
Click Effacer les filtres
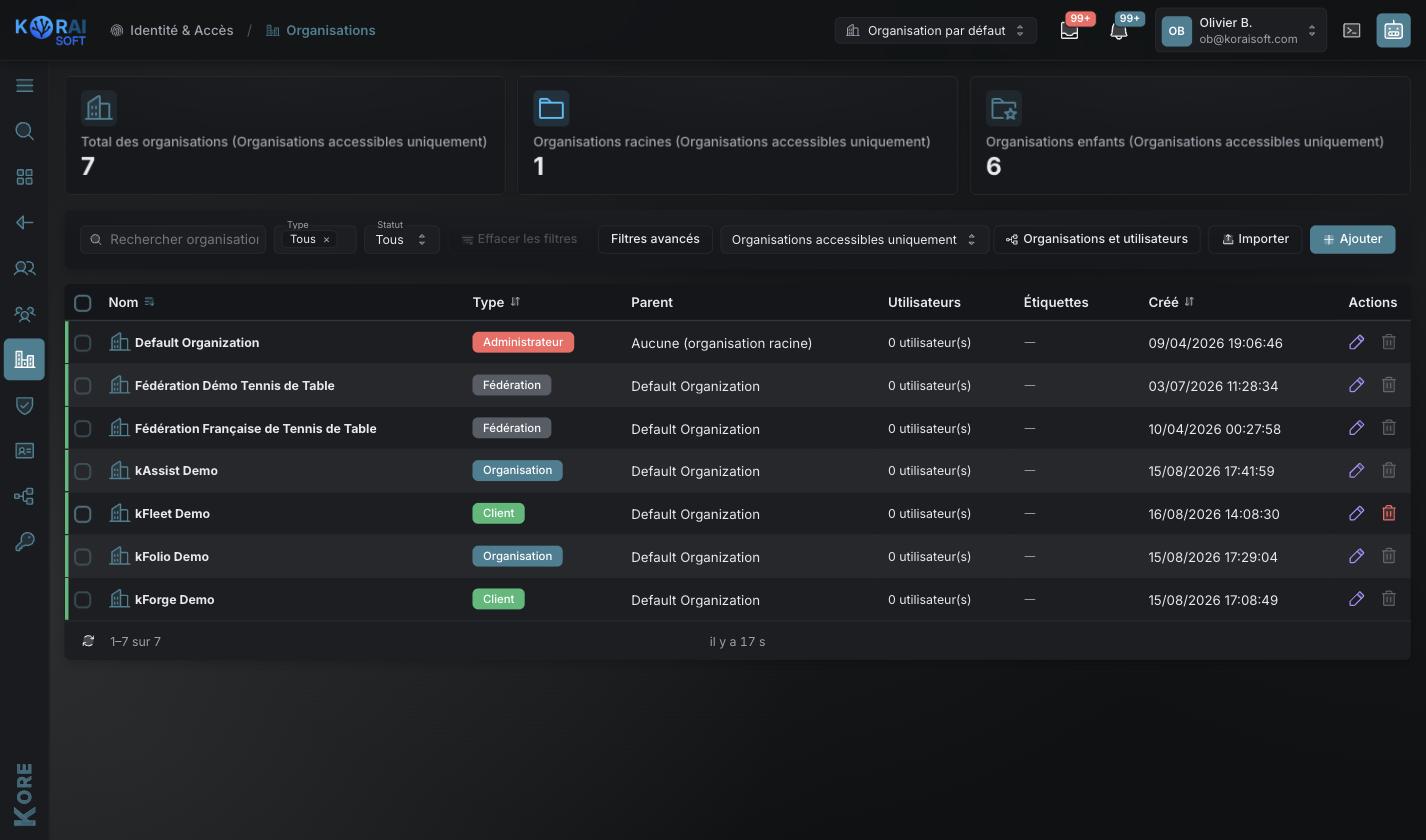tap(519, 239)
